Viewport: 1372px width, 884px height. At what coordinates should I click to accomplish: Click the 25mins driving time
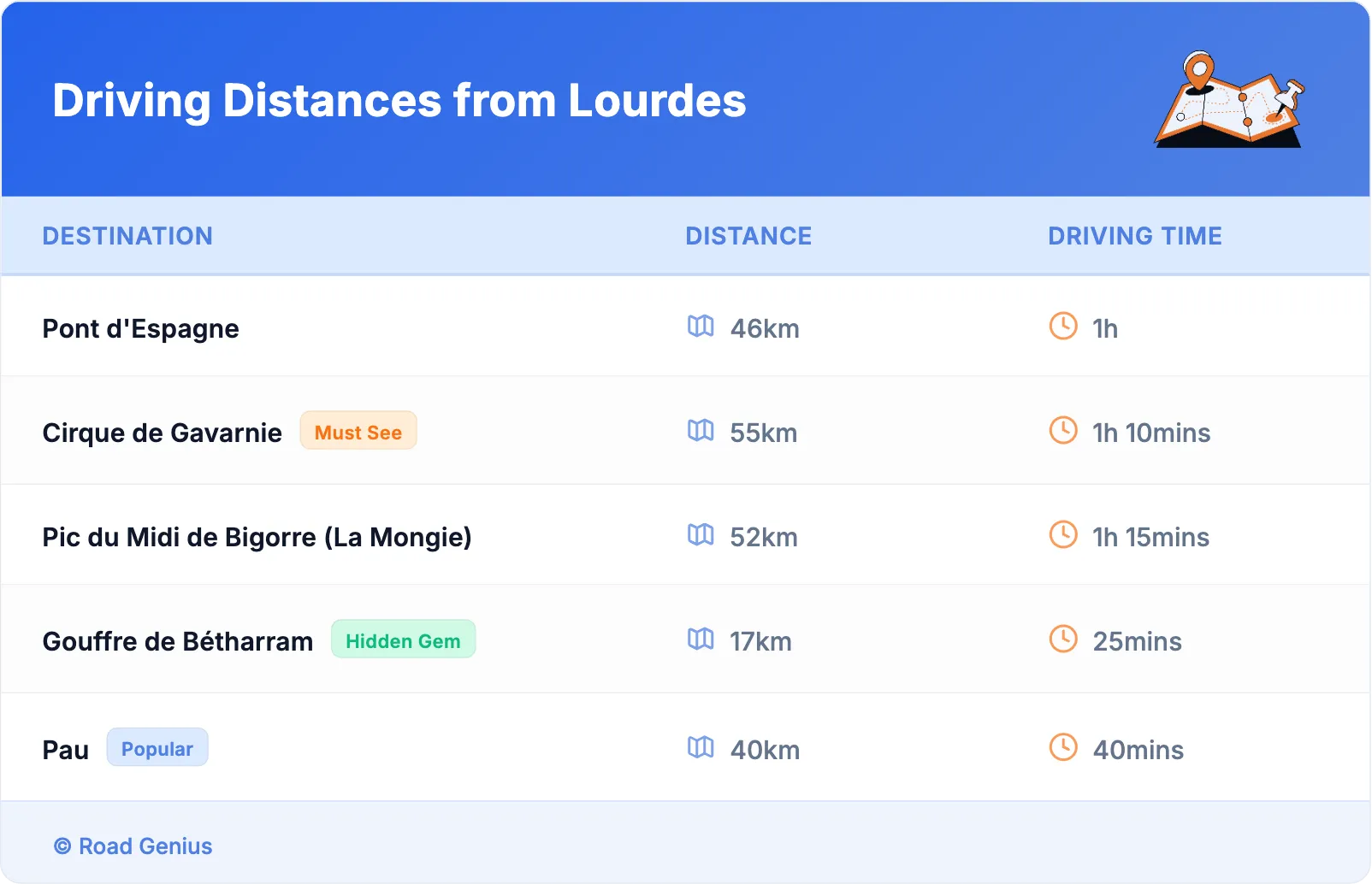tap(1138, 642)
